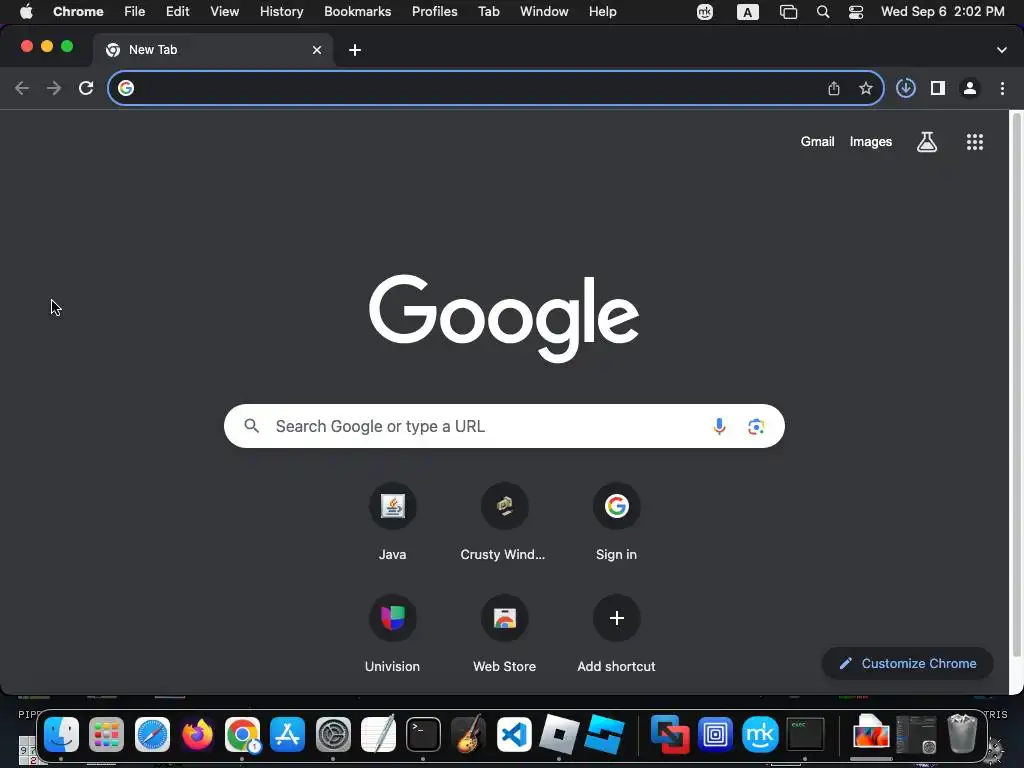Go back with the back arrow
Viewport: 1024px width, 768px height.
[22, 88]
